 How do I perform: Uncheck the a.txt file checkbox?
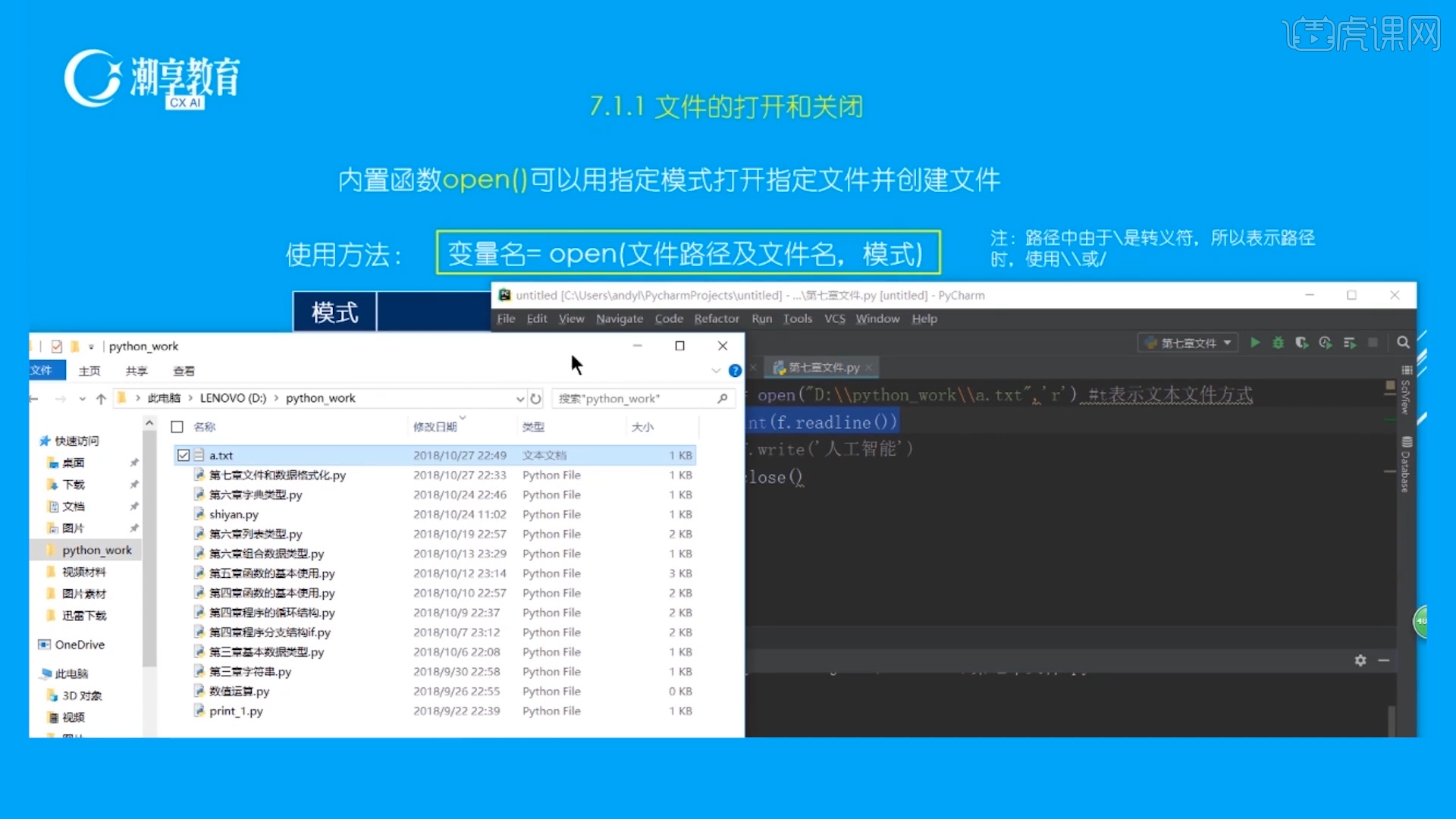[184, 455]
